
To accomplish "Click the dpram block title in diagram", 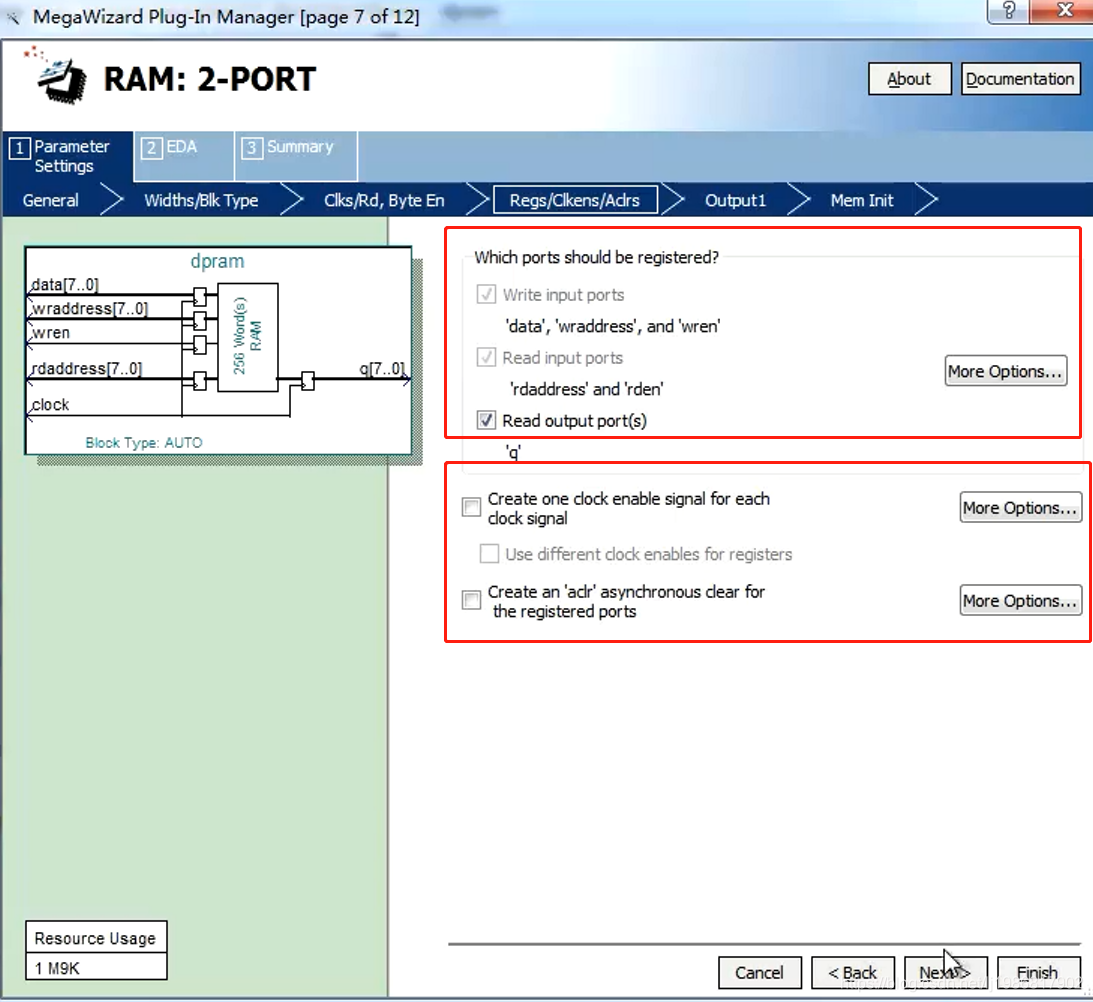I will pyautogui.click(x=217, y=261).
